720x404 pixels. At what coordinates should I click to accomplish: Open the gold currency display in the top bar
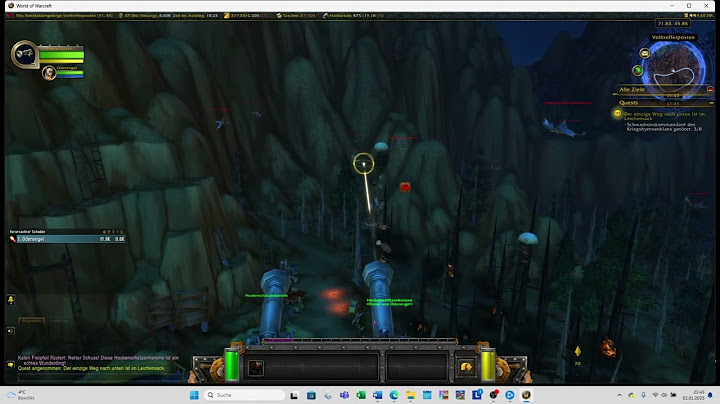click(x=246, y=16)
